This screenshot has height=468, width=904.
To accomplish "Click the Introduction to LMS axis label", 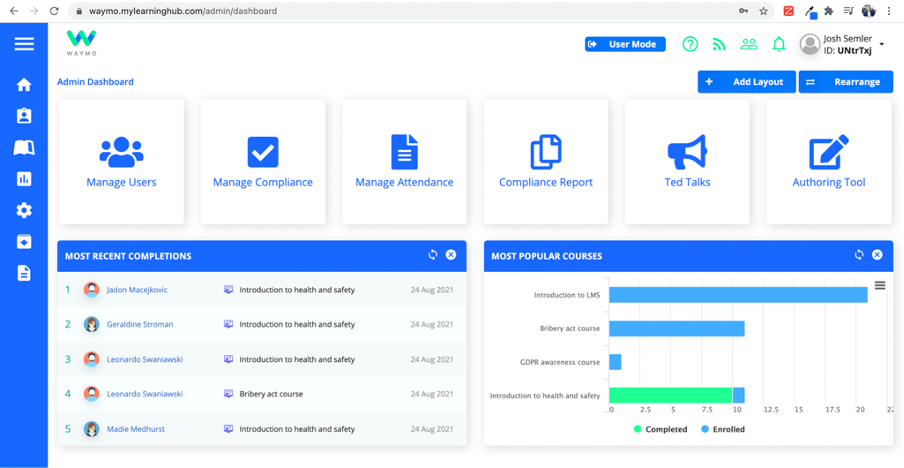I will [x=567, y=295].
